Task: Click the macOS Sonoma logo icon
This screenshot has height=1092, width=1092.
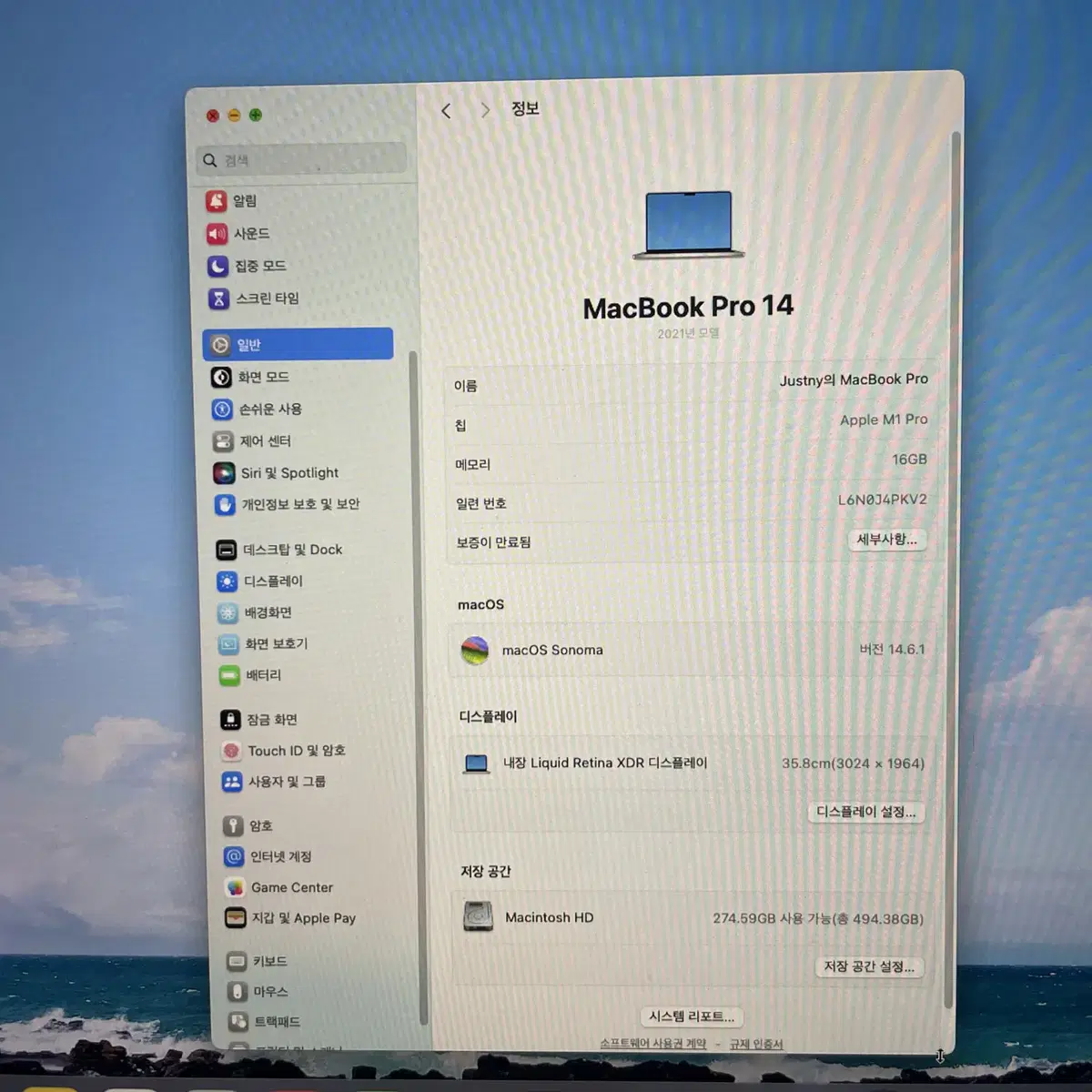Action: pyautogui.click(x=474, y=650)
